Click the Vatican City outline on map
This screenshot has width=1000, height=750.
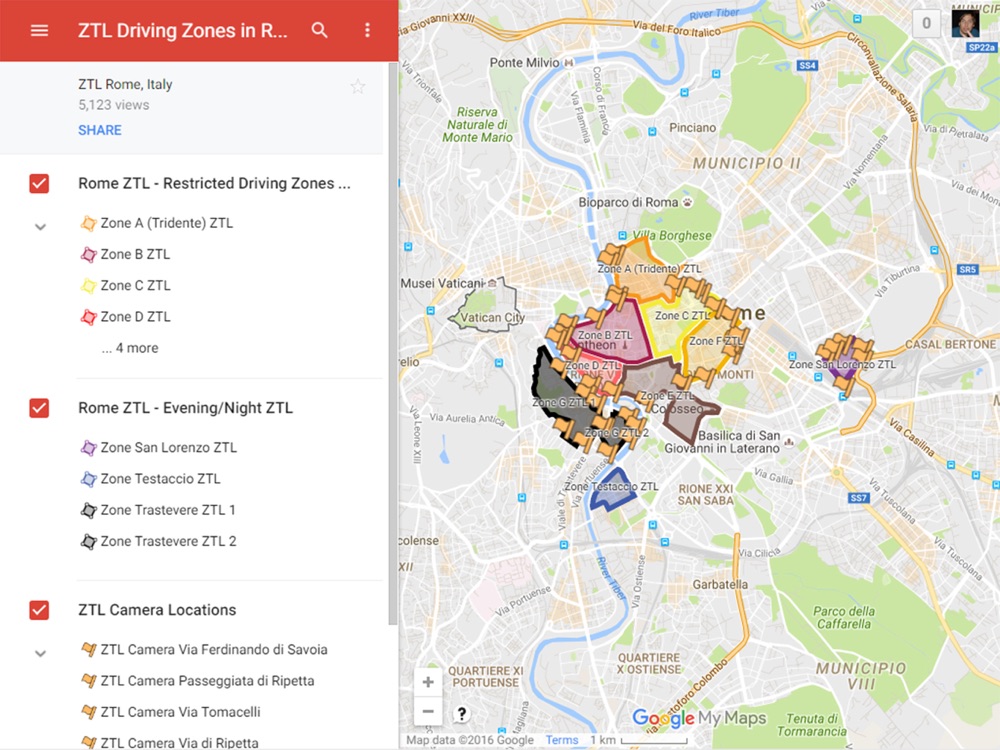[x=488, y=306]
